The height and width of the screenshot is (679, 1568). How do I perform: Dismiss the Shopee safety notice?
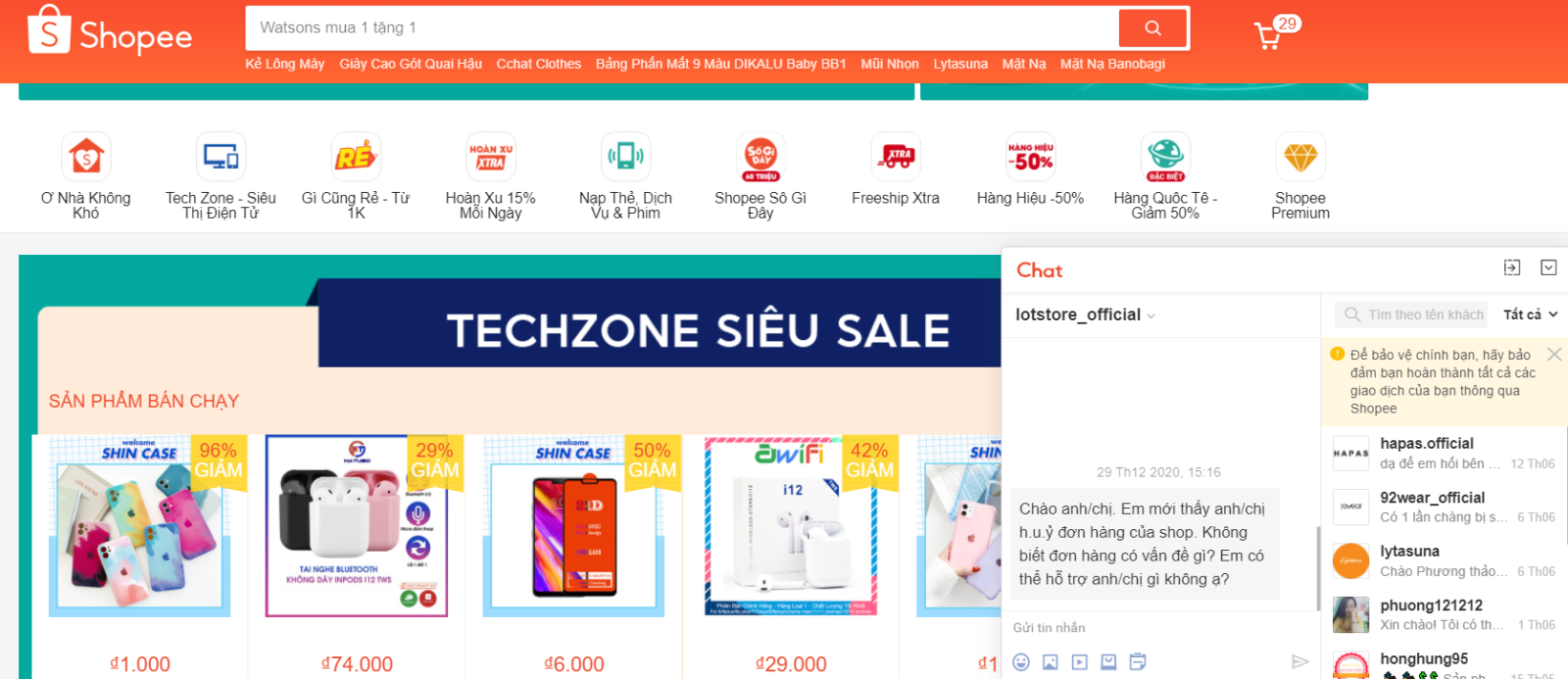coord(1554,355)
